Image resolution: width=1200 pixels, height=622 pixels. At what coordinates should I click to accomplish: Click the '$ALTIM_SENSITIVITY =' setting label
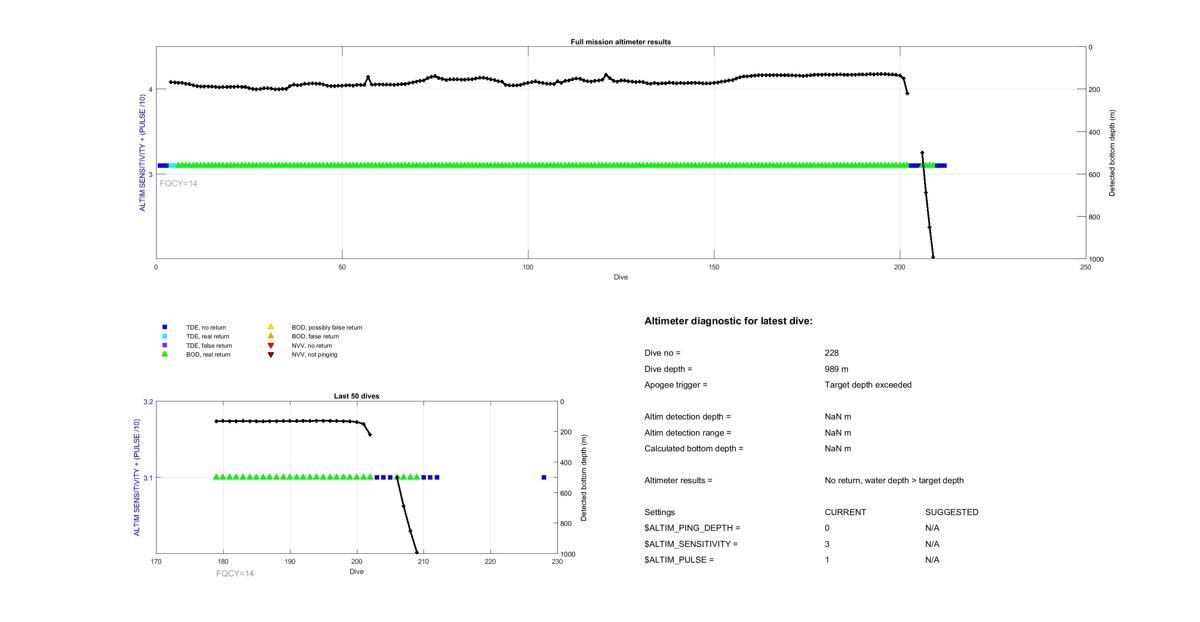pyautogui.click(x=692, y=544)
